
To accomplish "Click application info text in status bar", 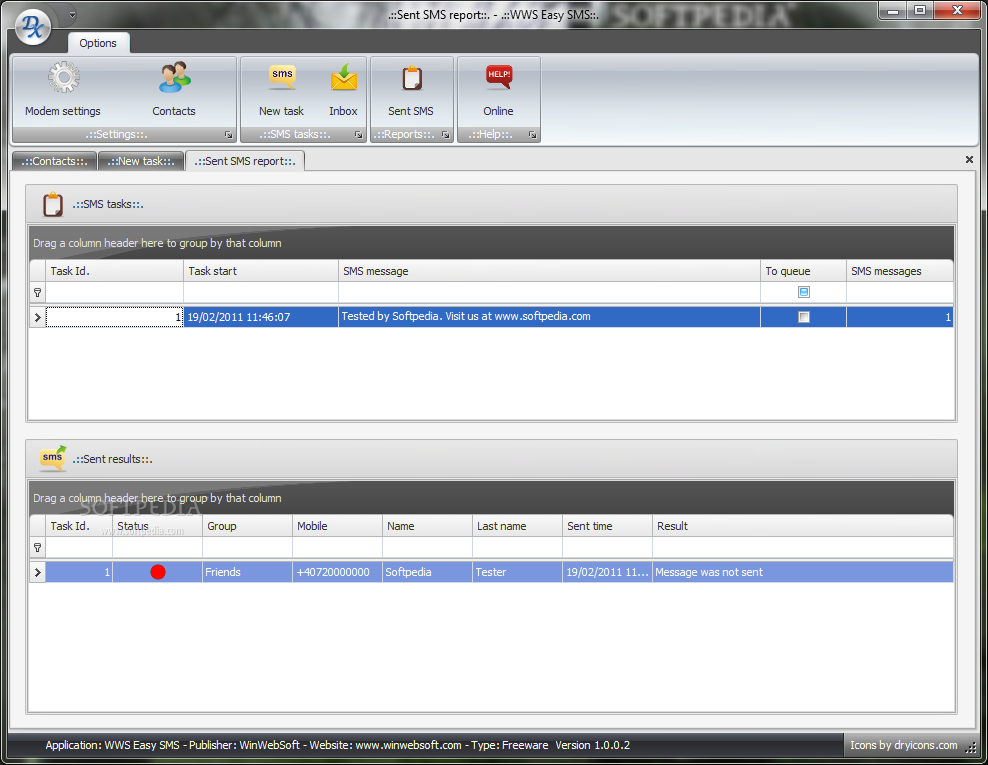I will (338, 745).
